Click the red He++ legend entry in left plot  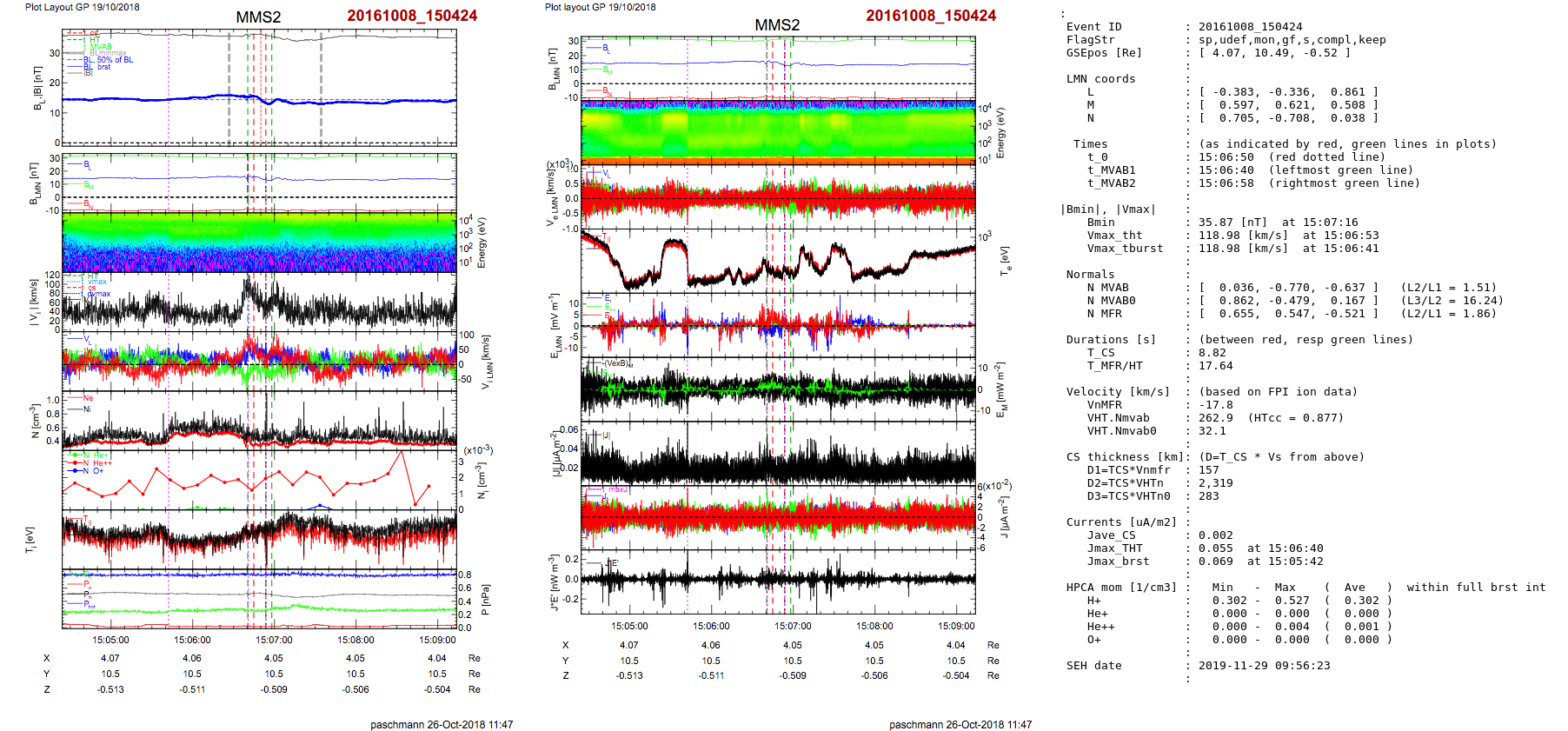(x=101, y=463)
